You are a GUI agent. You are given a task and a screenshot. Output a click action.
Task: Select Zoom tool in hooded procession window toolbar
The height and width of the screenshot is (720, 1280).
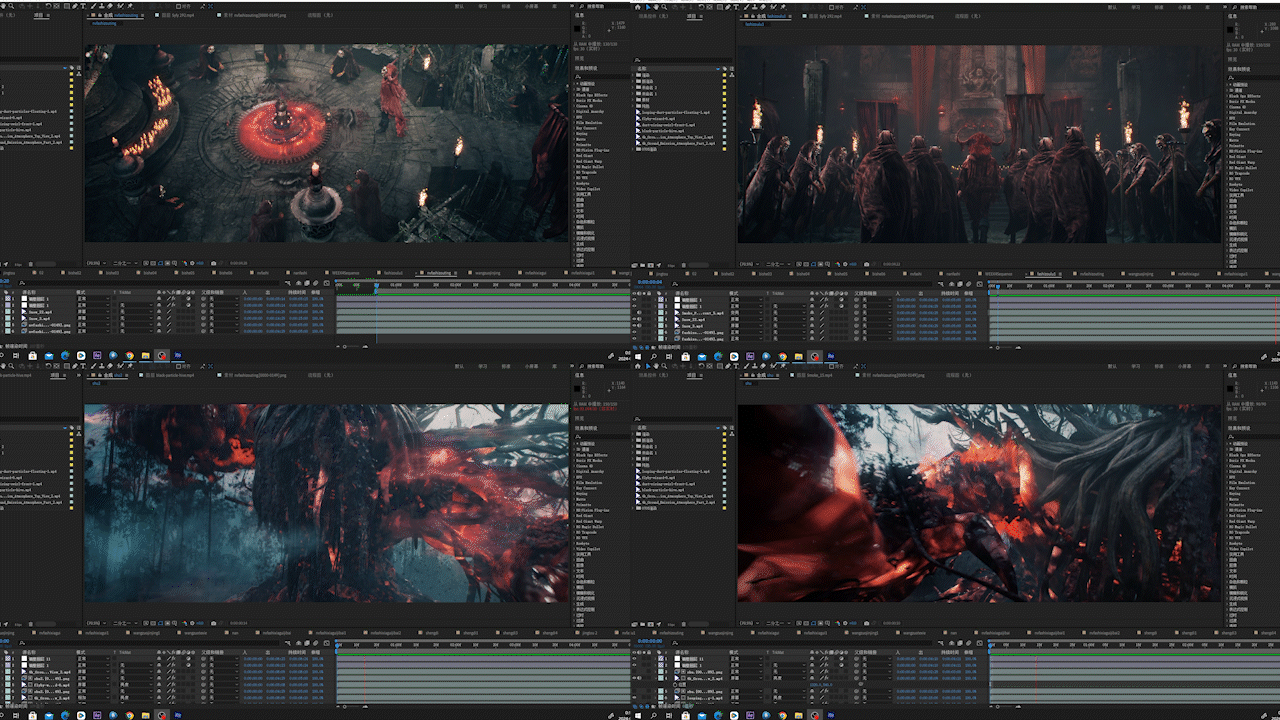[664, 7]
